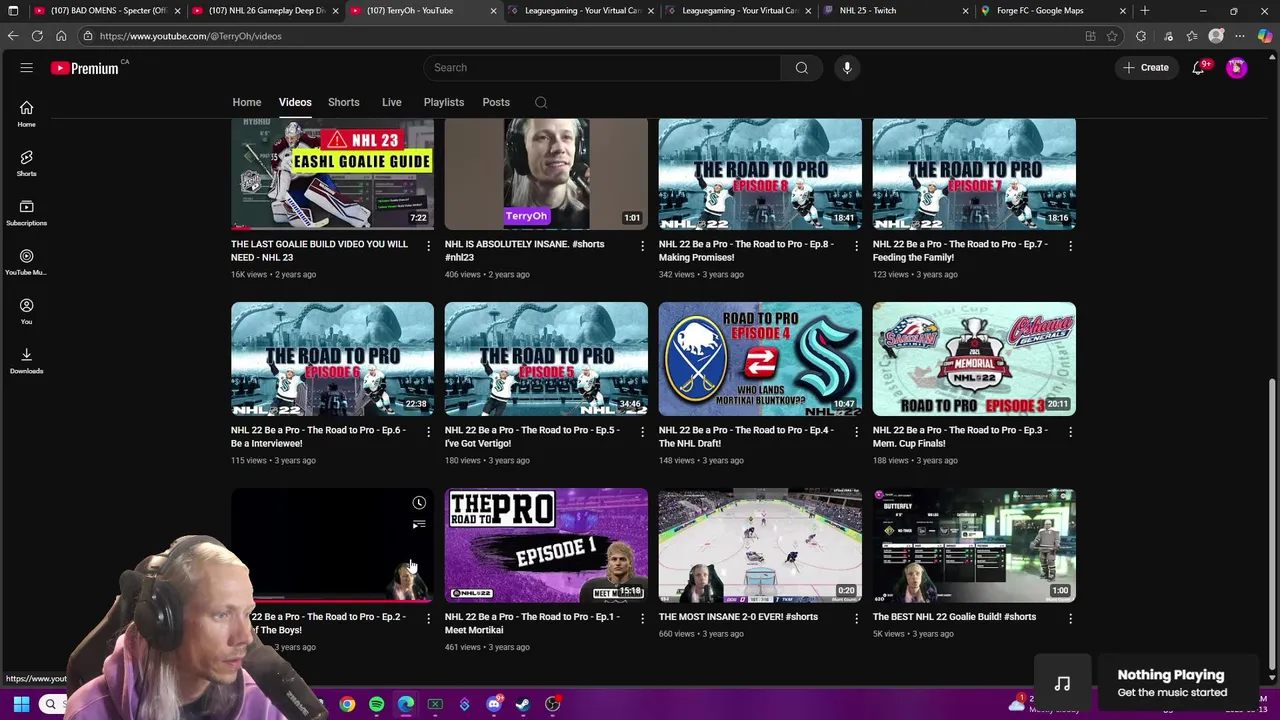Image resolution: width=1280 pixels, height=720 pixels.
Task: Open the Edge Copilot icon
Action: click(x=1265, y=36)
